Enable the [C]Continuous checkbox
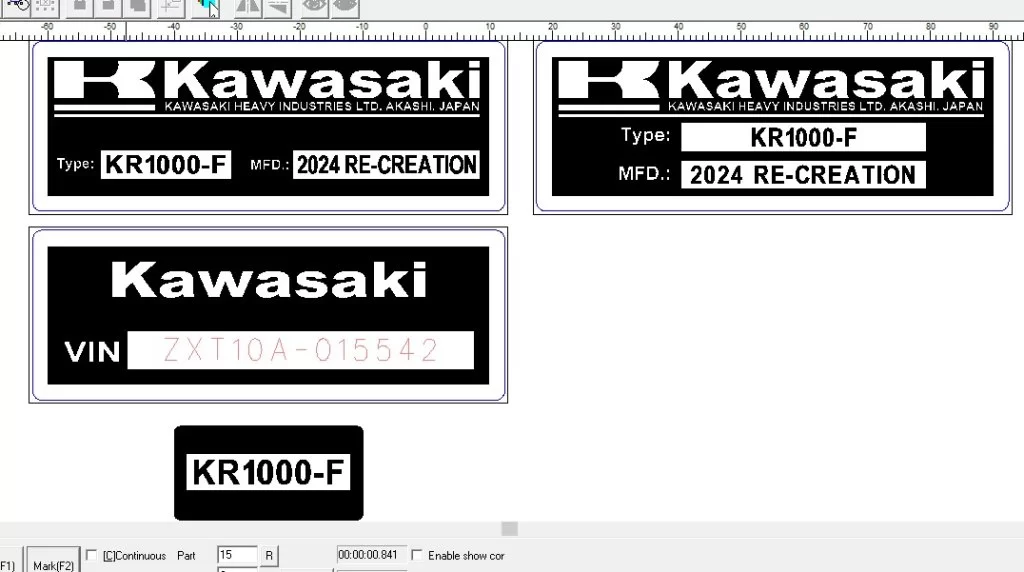This screenshot has height=572, width=1024. (91, 555)
